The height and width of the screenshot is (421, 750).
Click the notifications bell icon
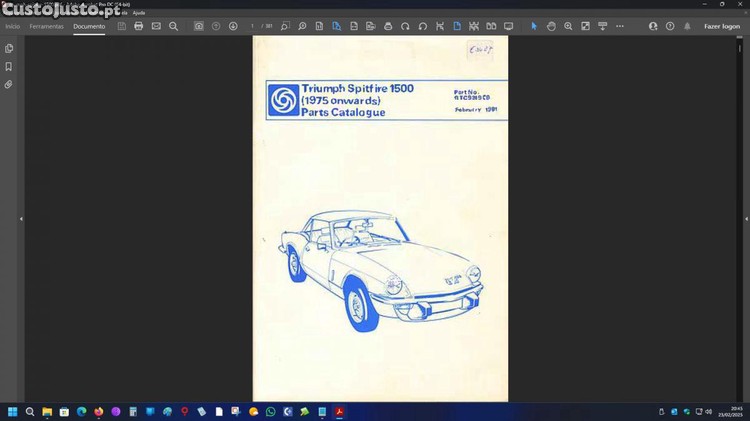tap(687, 26)
